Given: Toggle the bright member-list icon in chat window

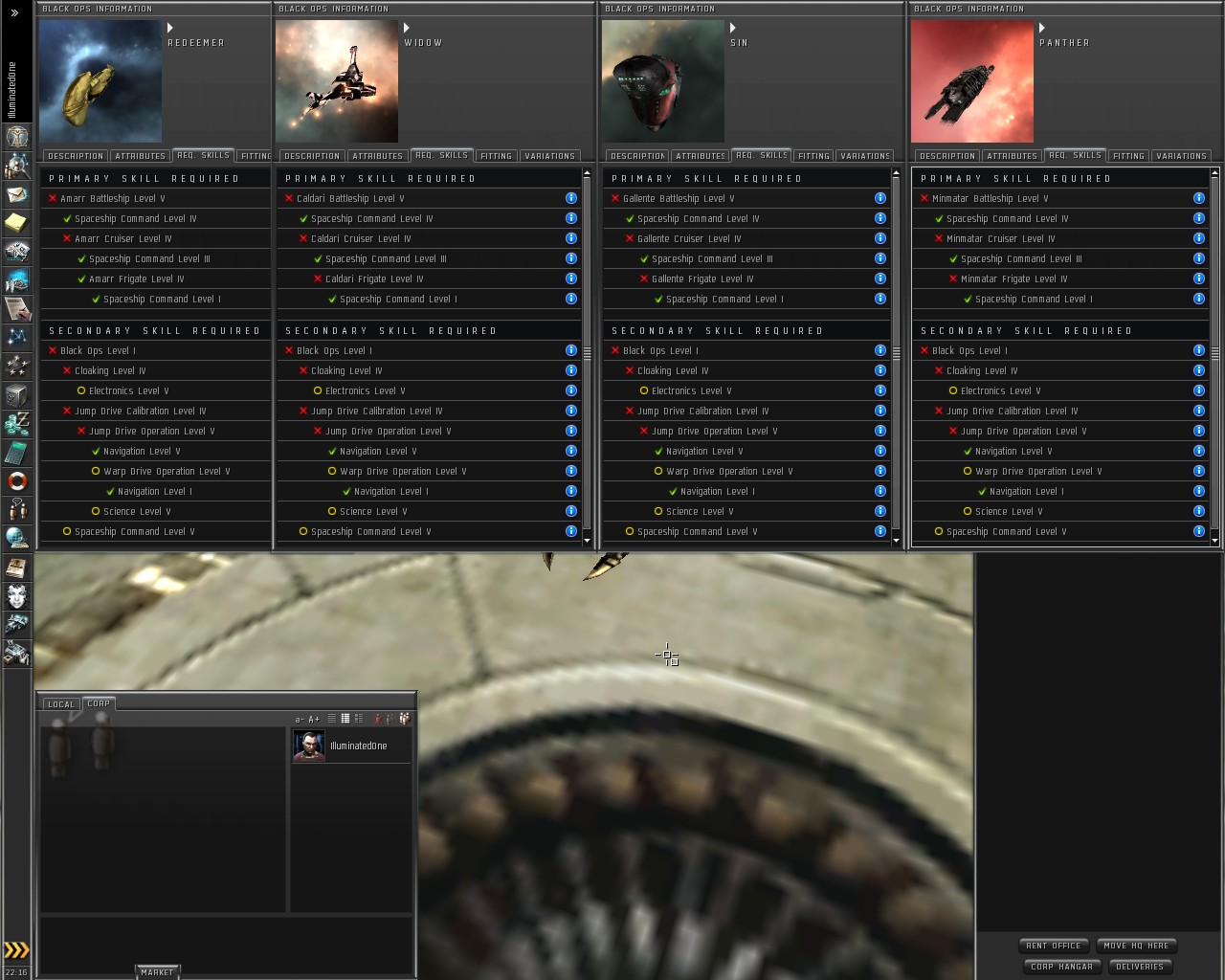Looking at the screenshot, I should pos(405,719).
